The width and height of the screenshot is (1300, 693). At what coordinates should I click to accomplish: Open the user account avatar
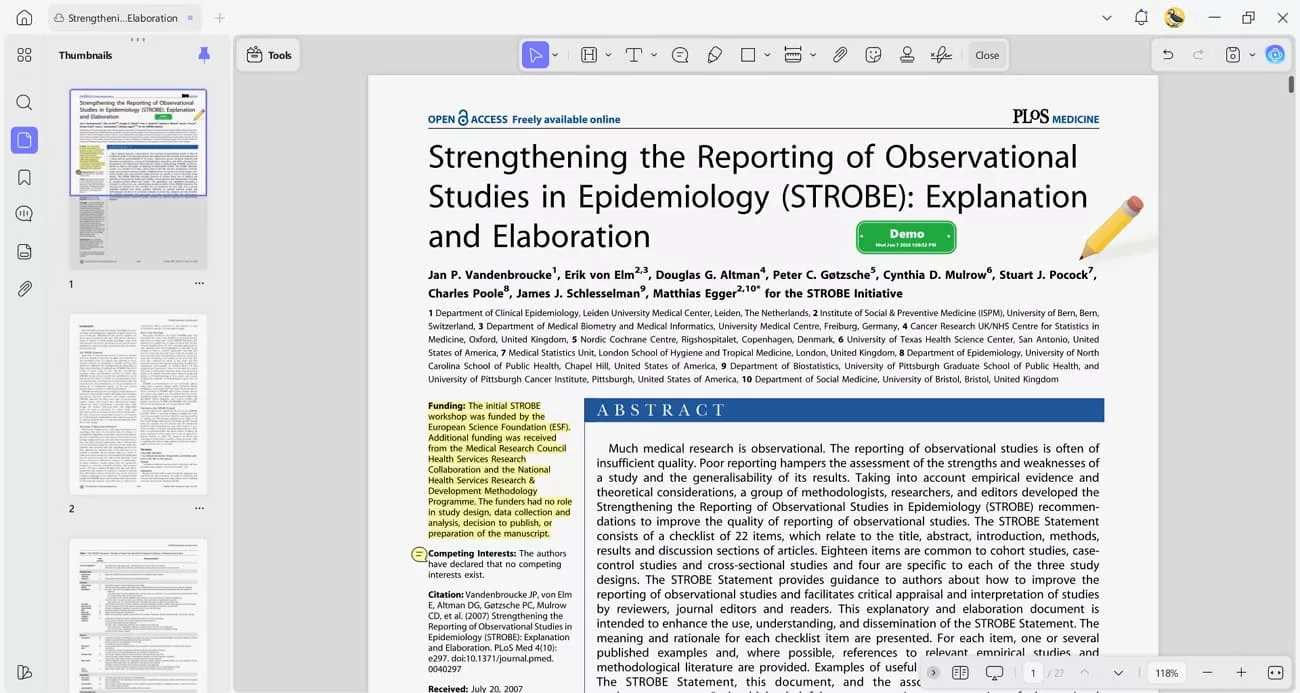tap(1175, 17)
